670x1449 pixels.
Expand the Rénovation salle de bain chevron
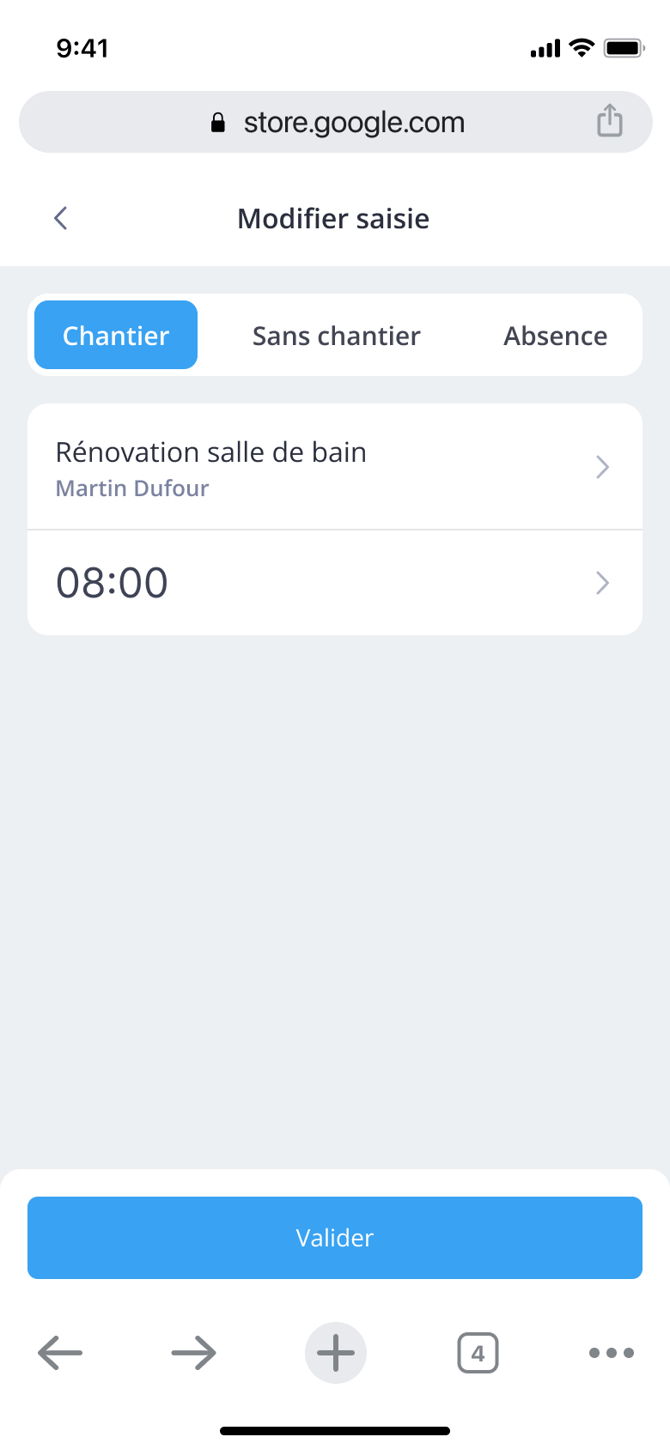pos(602,467)
